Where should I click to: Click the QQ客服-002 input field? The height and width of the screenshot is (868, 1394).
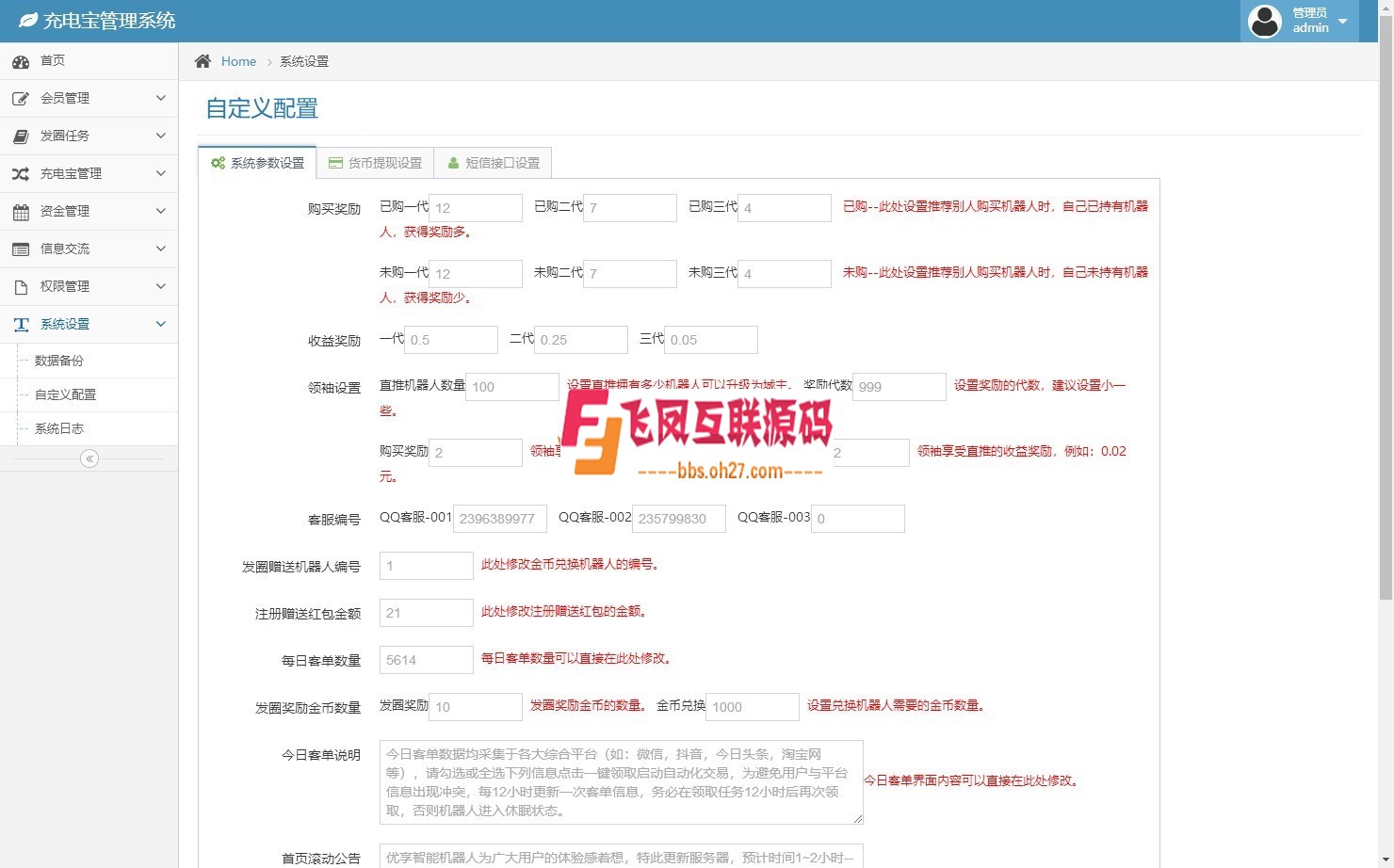[679, 519]
